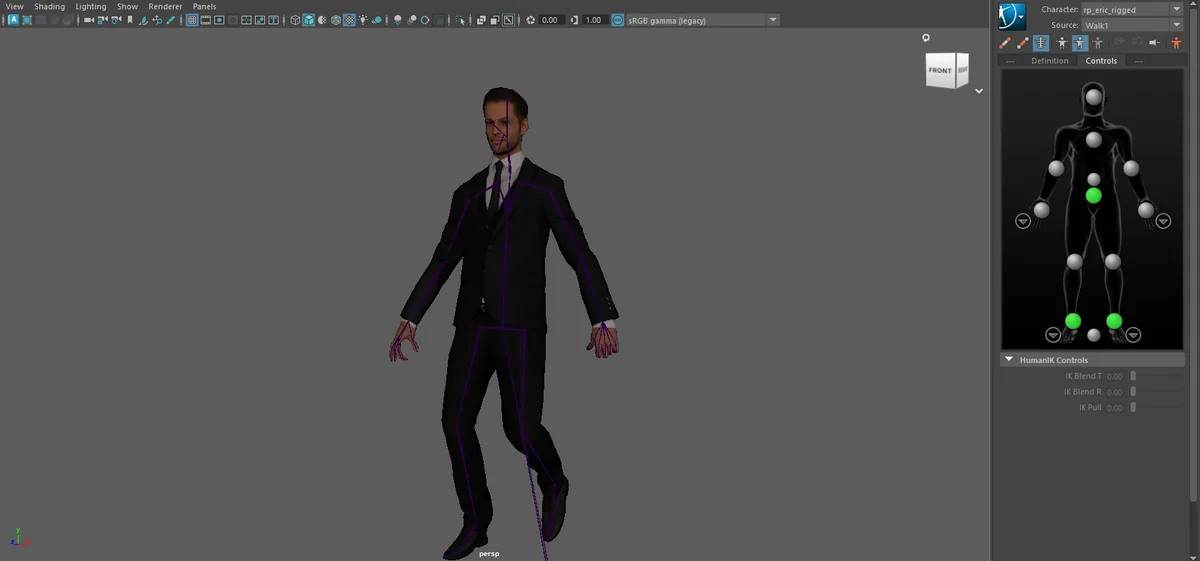This screenshot has height=561, width=1200.
Task: Click the Screen Space Ambient Occlusion icon
Action: pyautogui.click(x=397, y=20)
